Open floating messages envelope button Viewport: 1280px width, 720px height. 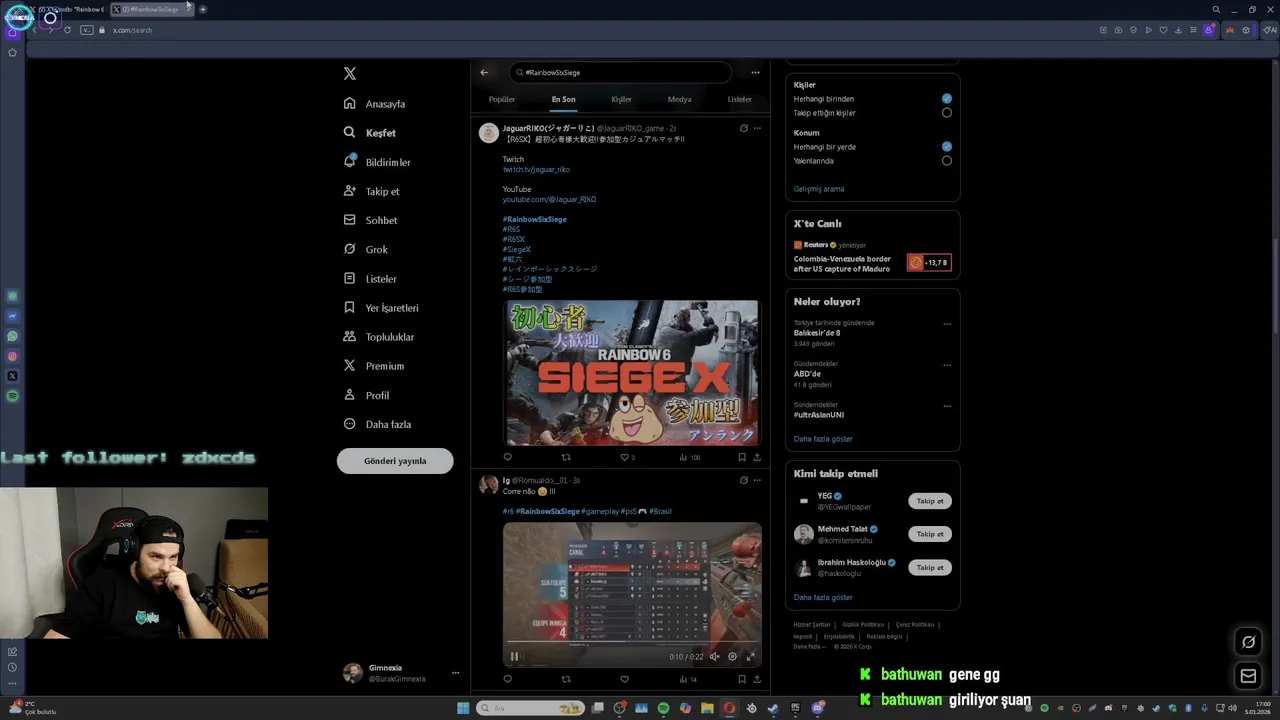pos(1248,676)
